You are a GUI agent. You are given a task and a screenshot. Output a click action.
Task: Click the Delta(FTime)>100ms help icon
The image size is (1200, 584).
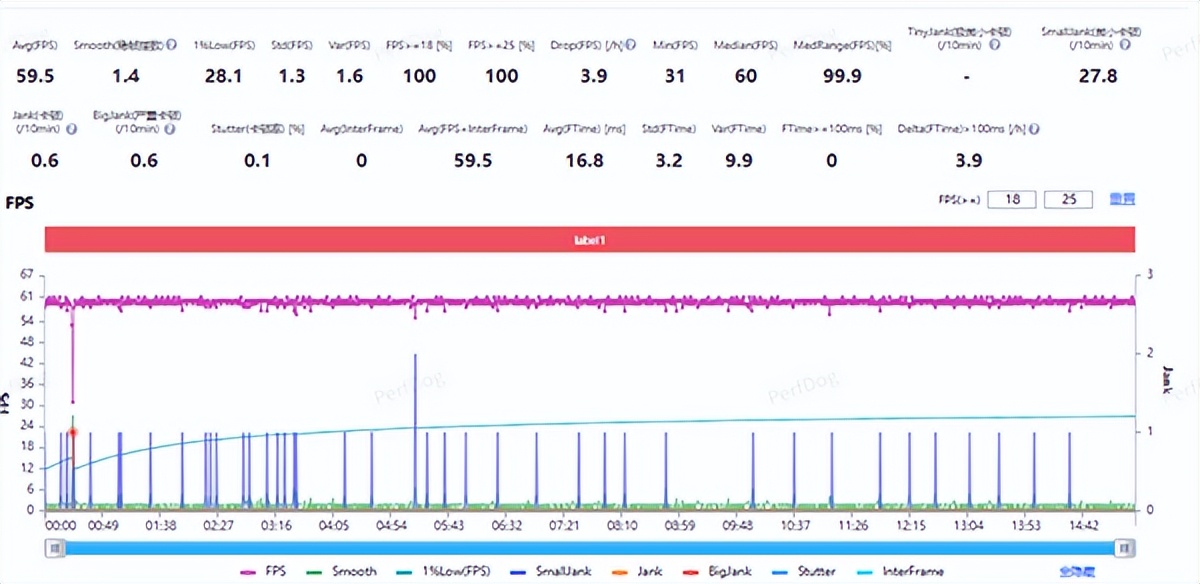(x=1034, y=129)
